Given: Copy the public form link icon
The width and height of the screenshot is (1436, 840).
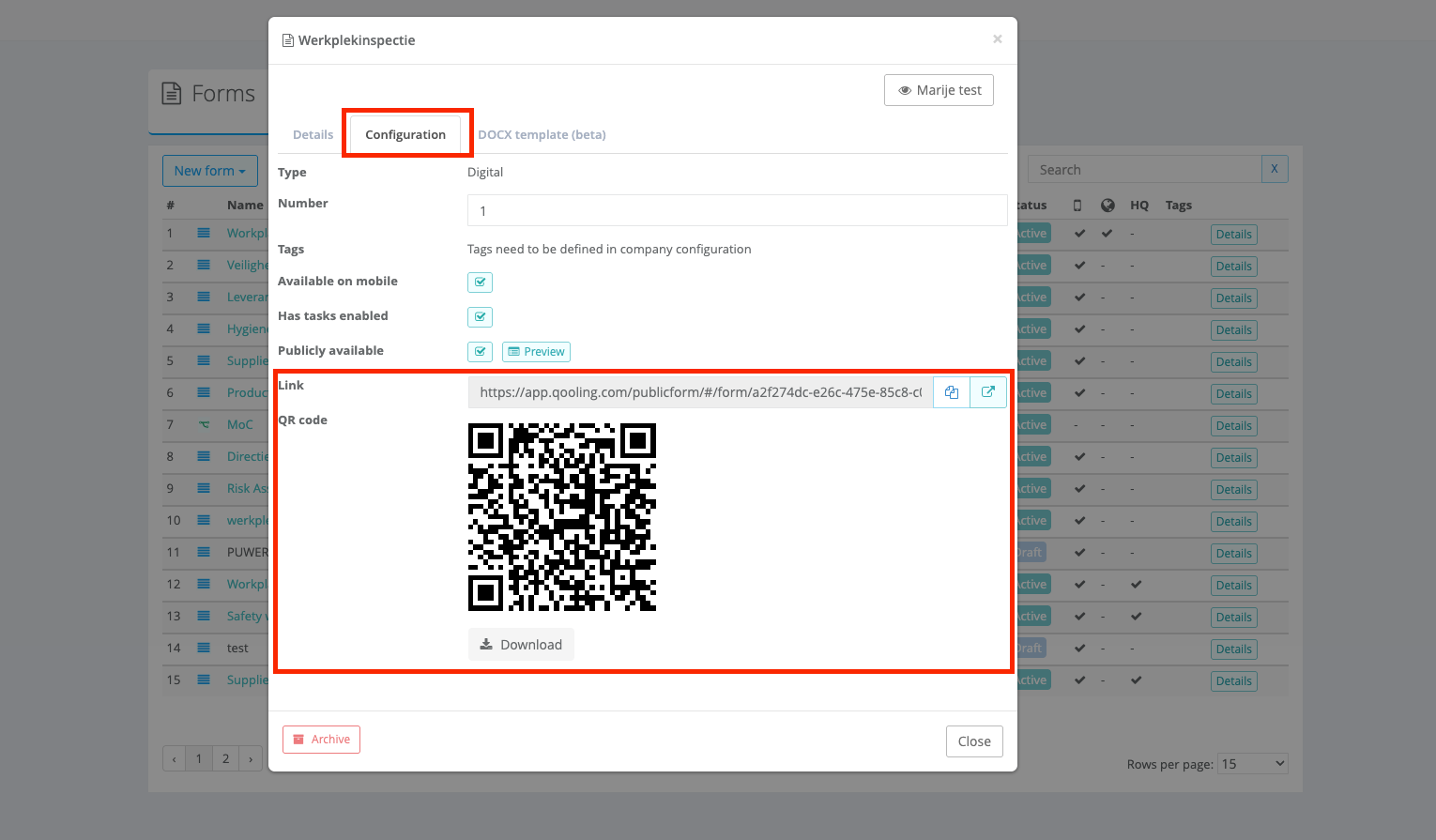Looking at the screenshot, I should pos(952,392).
